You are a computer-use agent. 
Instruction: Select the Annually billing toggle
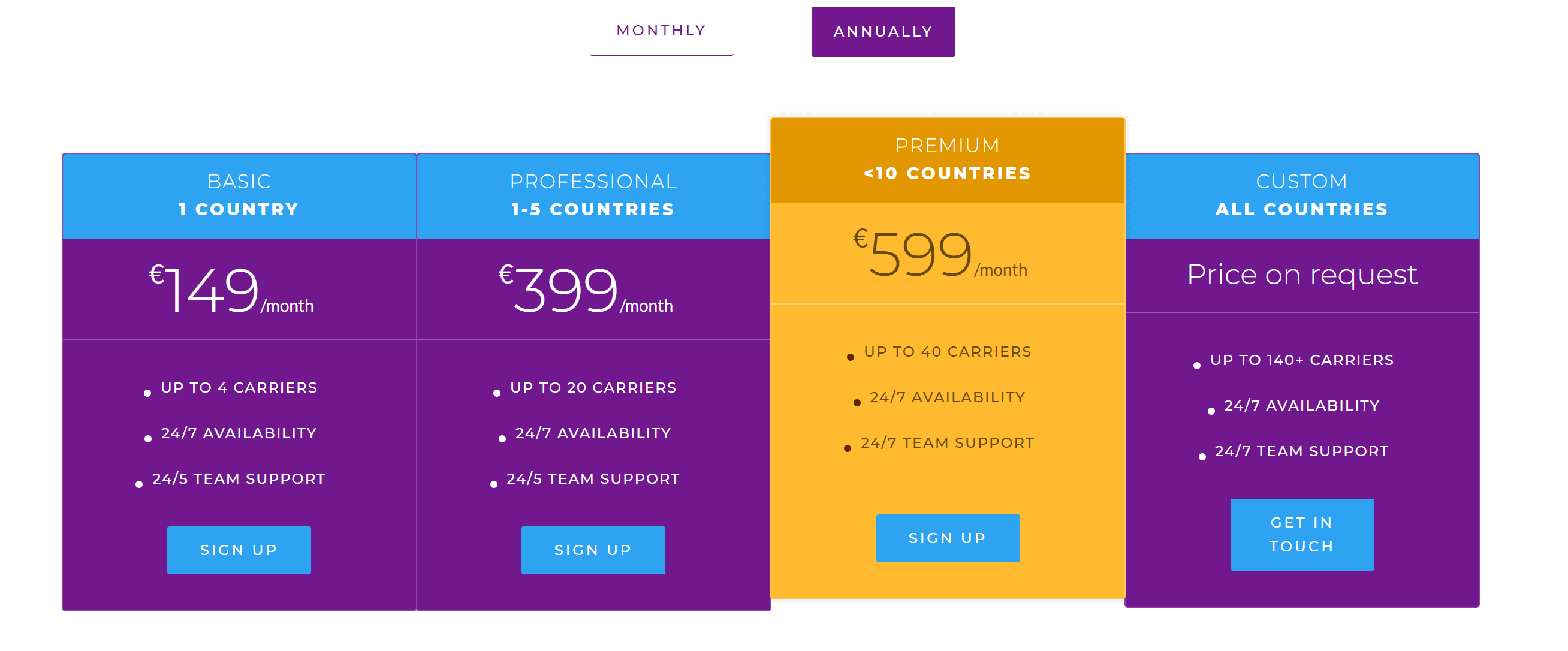(x=883, y=32)
